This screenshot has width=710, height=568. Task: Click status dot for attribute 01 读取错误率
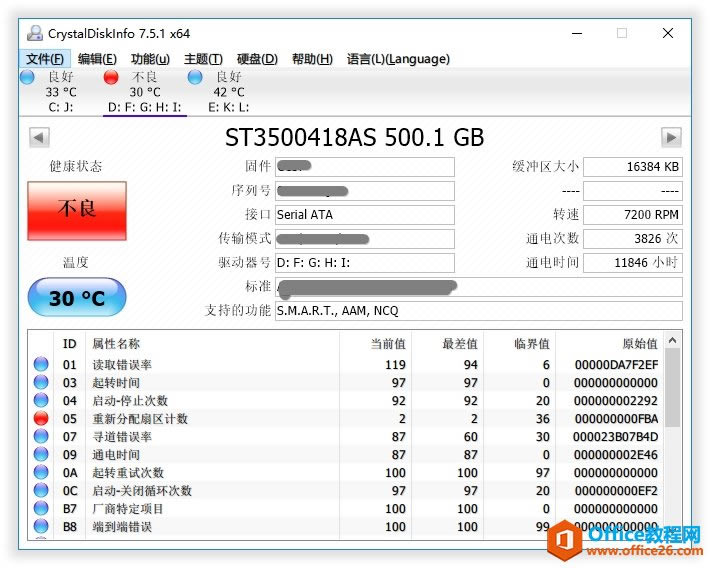[41, 364]
